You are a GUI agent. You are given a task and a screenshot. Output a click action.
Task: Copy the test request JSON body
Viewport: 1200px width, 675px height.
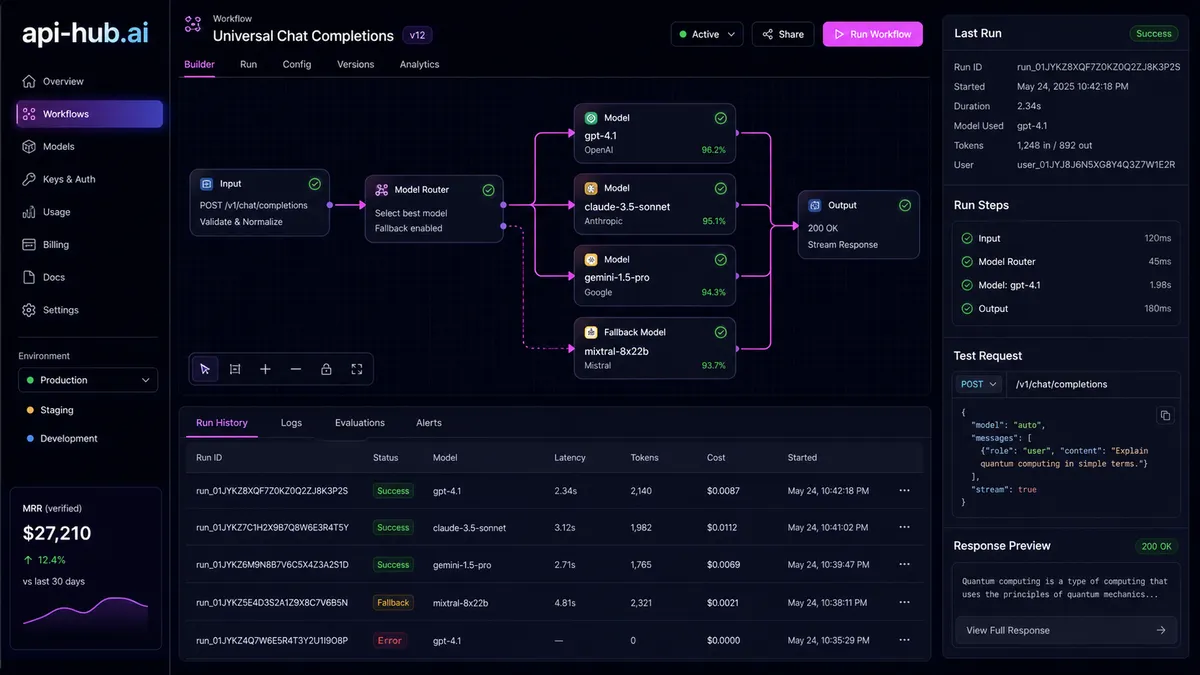(x=1165, y=415)
